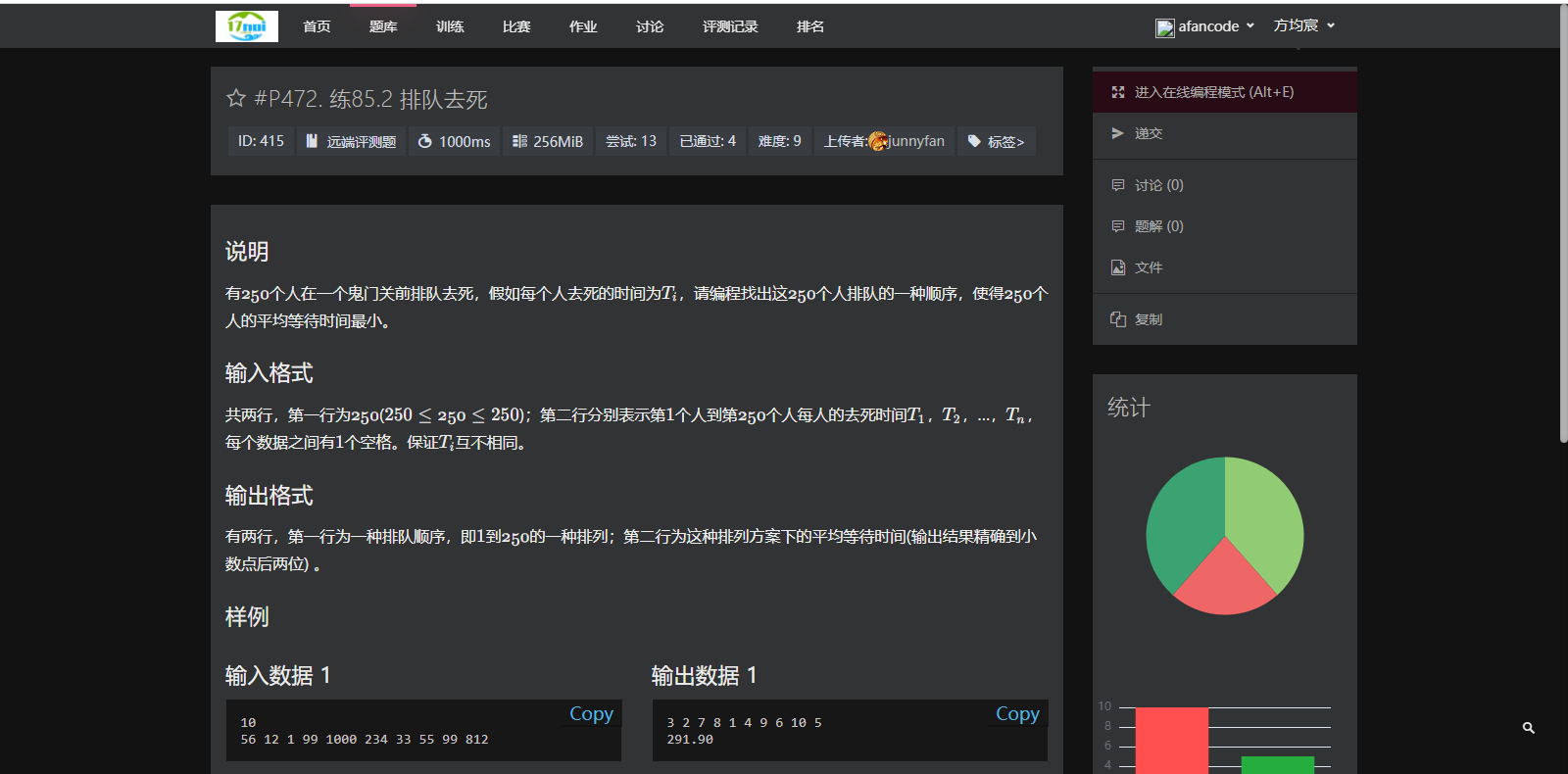Star the P472 problem title
This screenshot has height=774, width=1568.
coord(235,98)
